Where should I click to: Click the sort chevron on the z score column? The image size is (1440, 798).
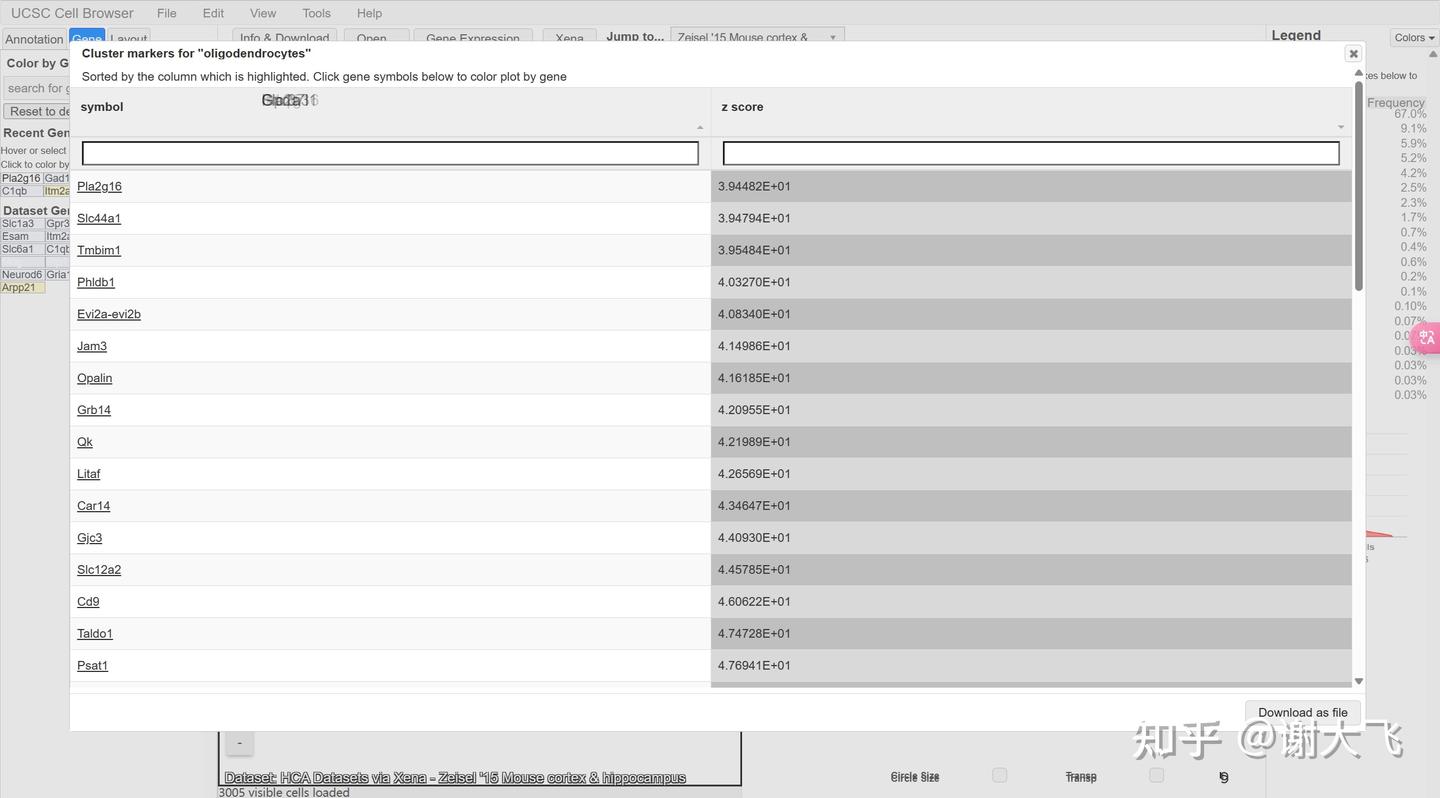[x=1340, y=127]
